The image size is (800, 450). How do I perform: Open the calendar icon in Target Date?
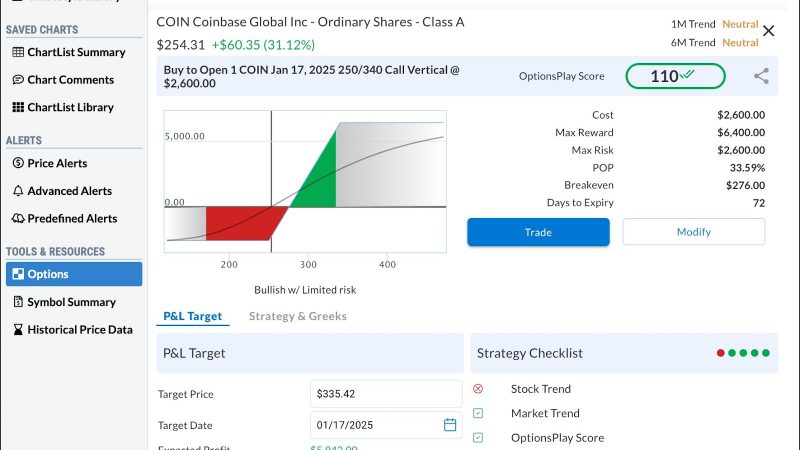450,424
